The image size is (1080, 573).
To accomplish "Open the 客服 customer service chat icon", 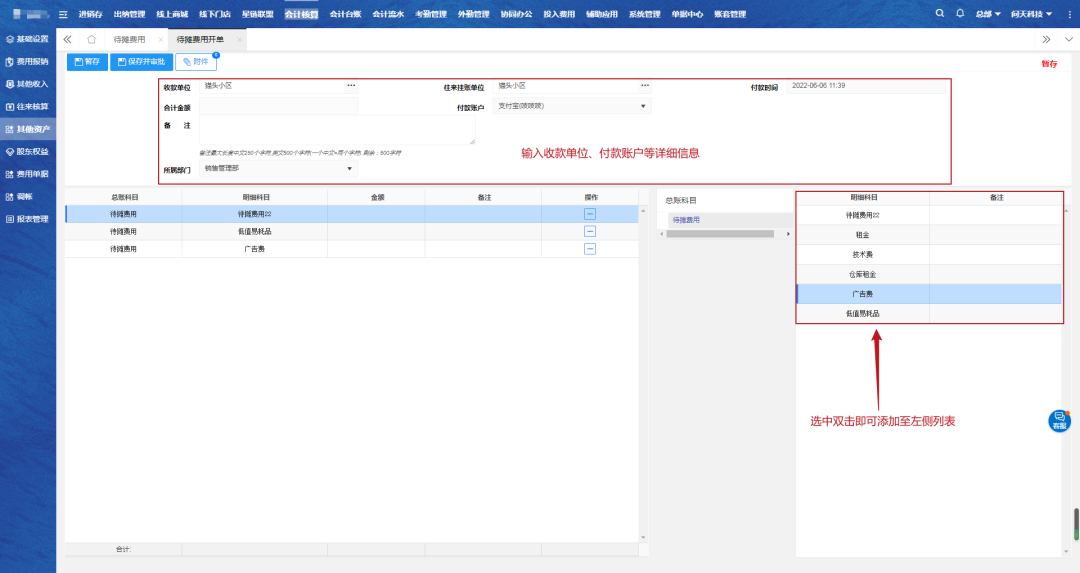I will point(1059,421).
